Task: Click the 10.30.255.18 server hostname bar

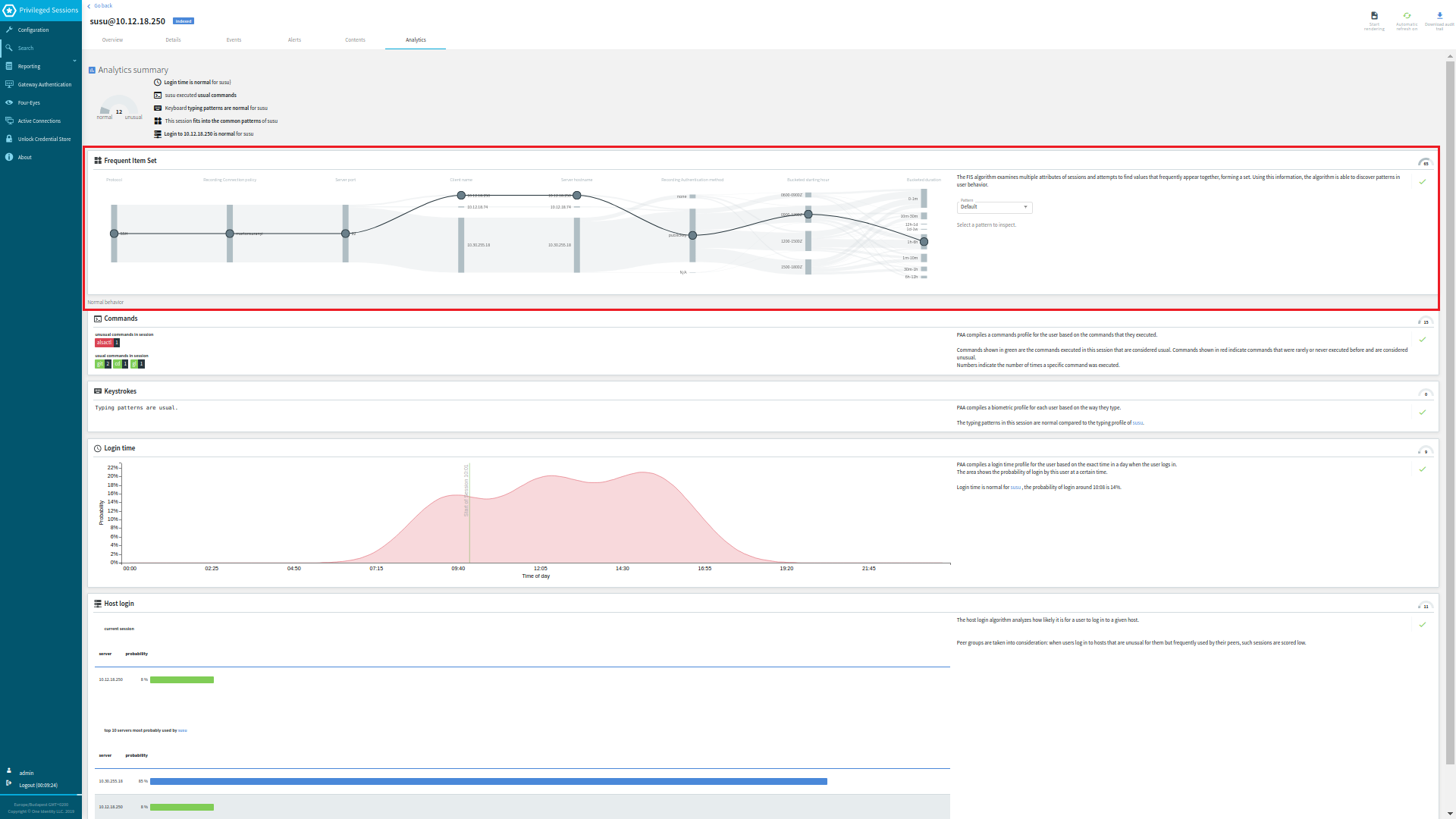Action: pos(576,245)
